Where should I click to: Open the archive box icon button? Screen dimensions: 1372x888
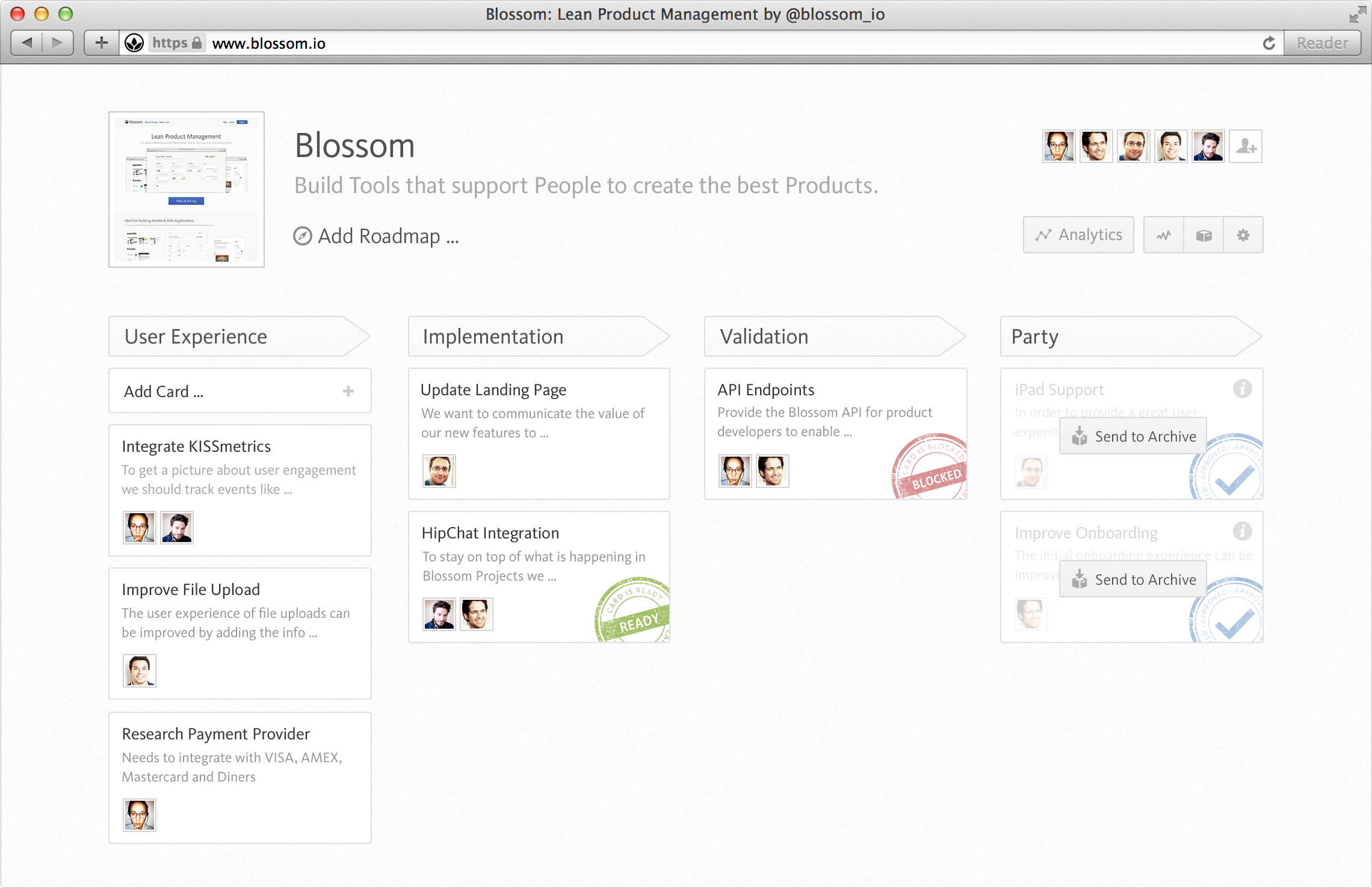[1204, 235]
